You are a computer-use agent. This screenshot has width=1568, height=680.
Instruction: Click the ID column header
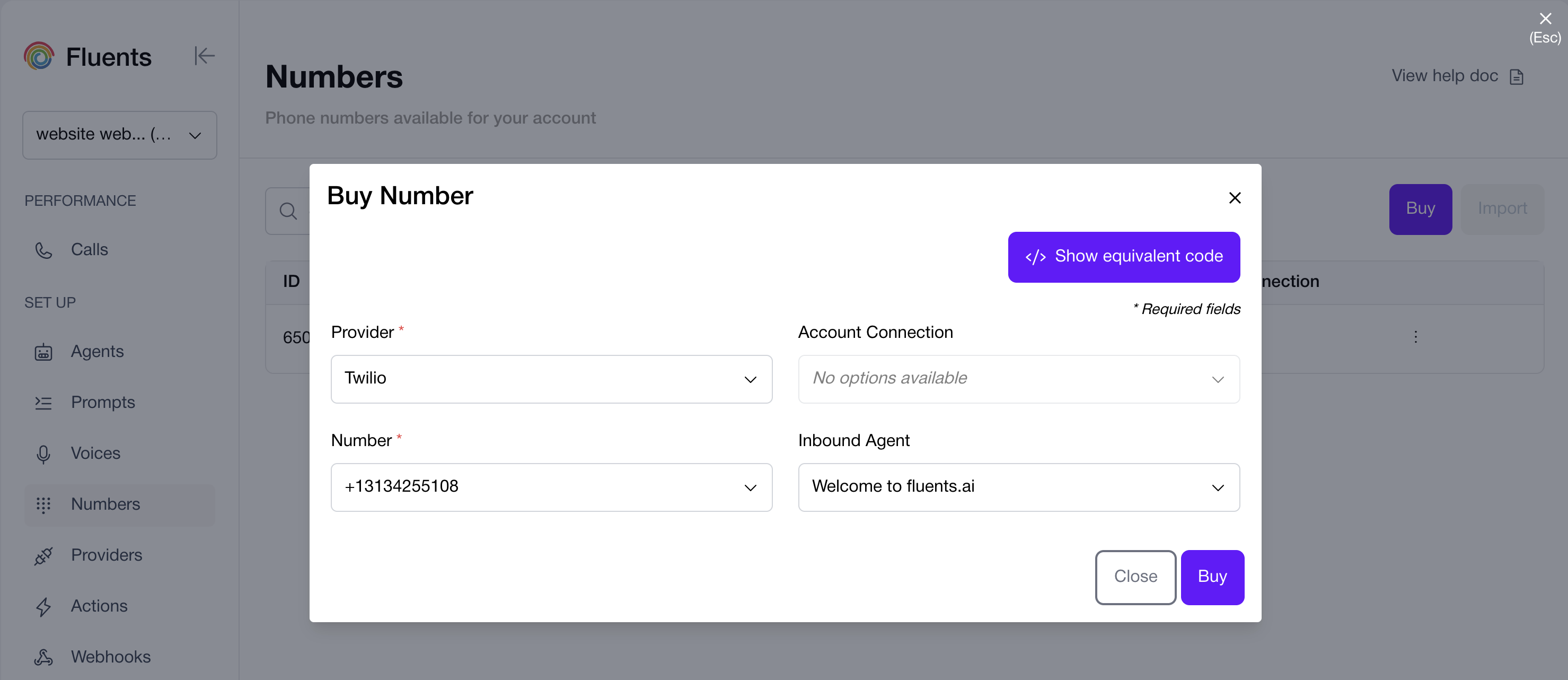click(292, 282)
